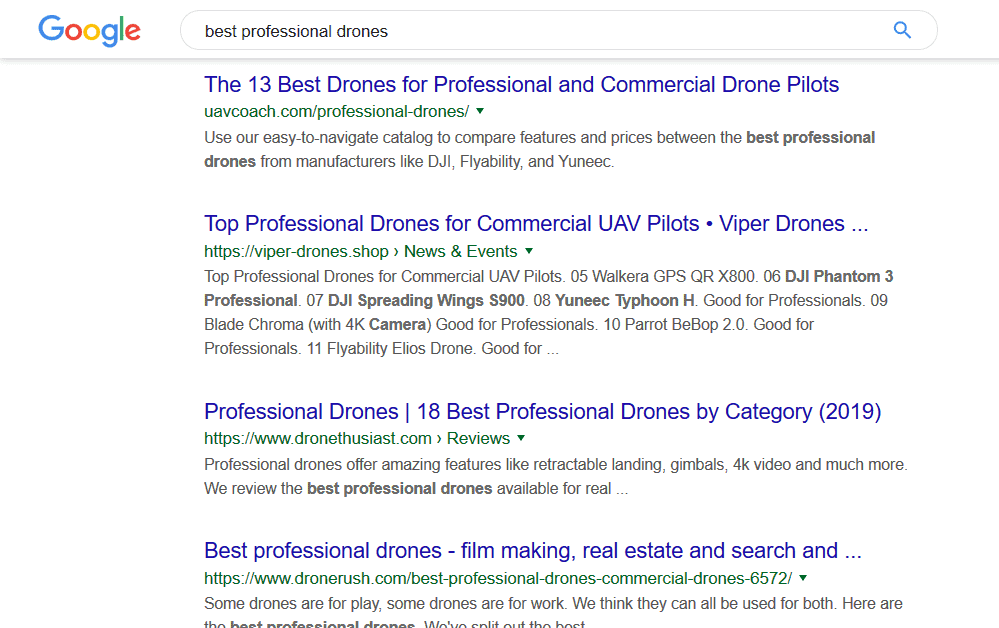Expand dropdown arrow after 'News & Events'
This screenshot has width=999, height=628.
pos(529,251)
